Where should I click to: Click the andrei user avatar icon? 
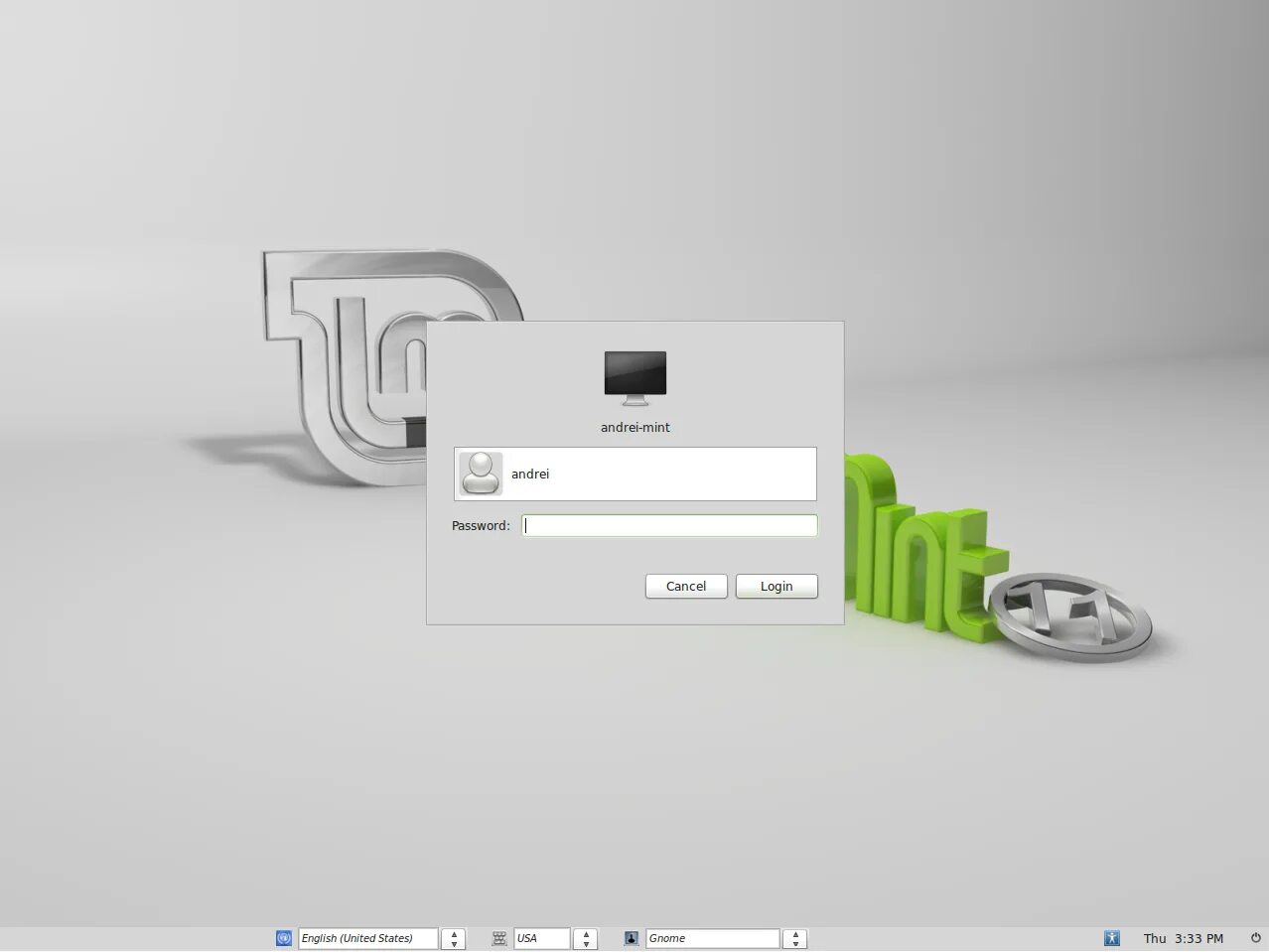(x=481, y=474)
